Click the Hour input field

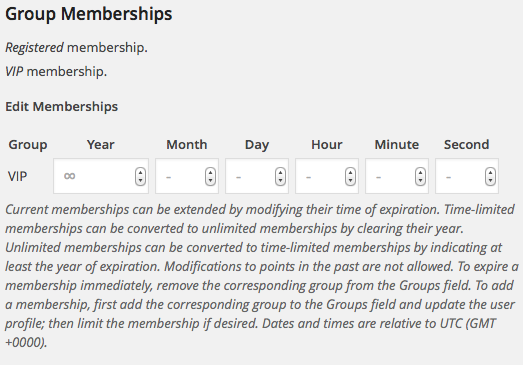(x=327, y=176)
